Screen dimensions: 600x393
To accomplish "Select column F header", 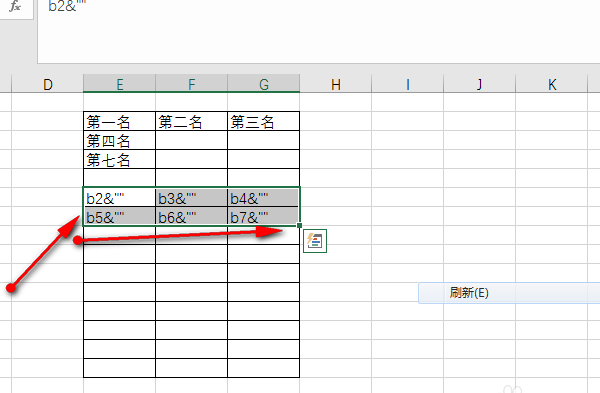I will 191,84.
